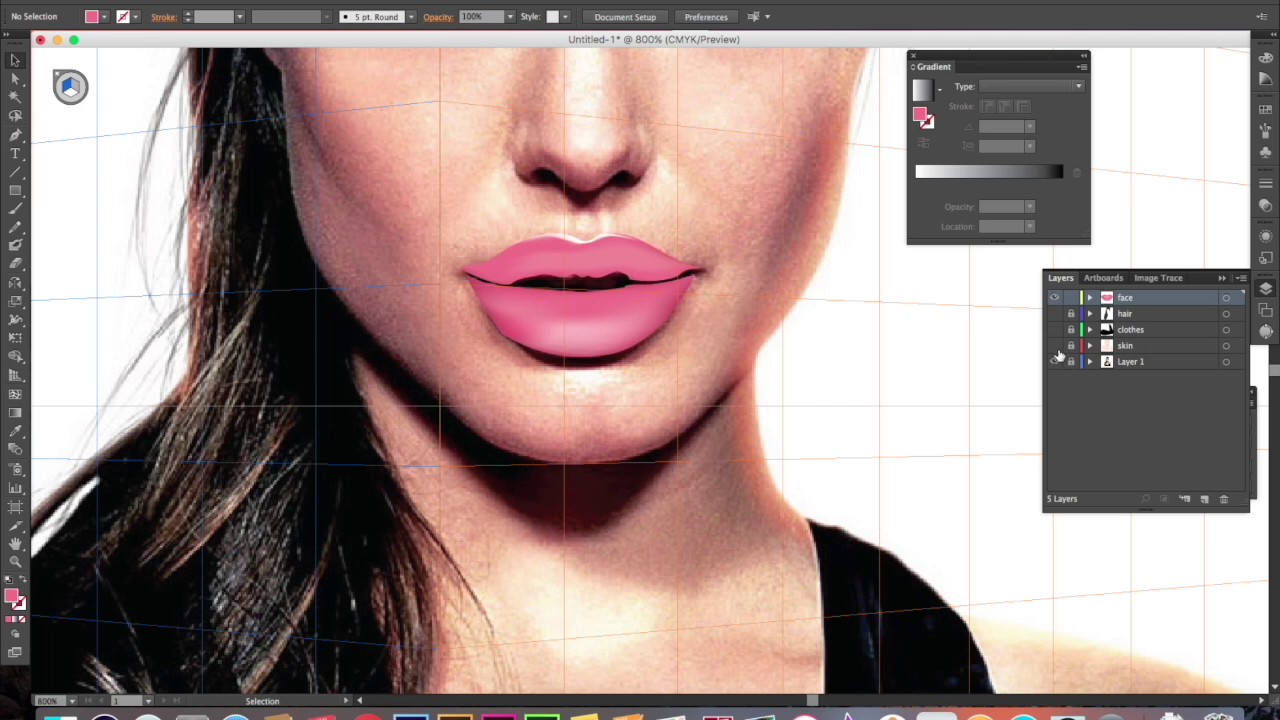Open Preferences from the control bar
This screenshot has height=720, width=1280.
coord(706,17)
